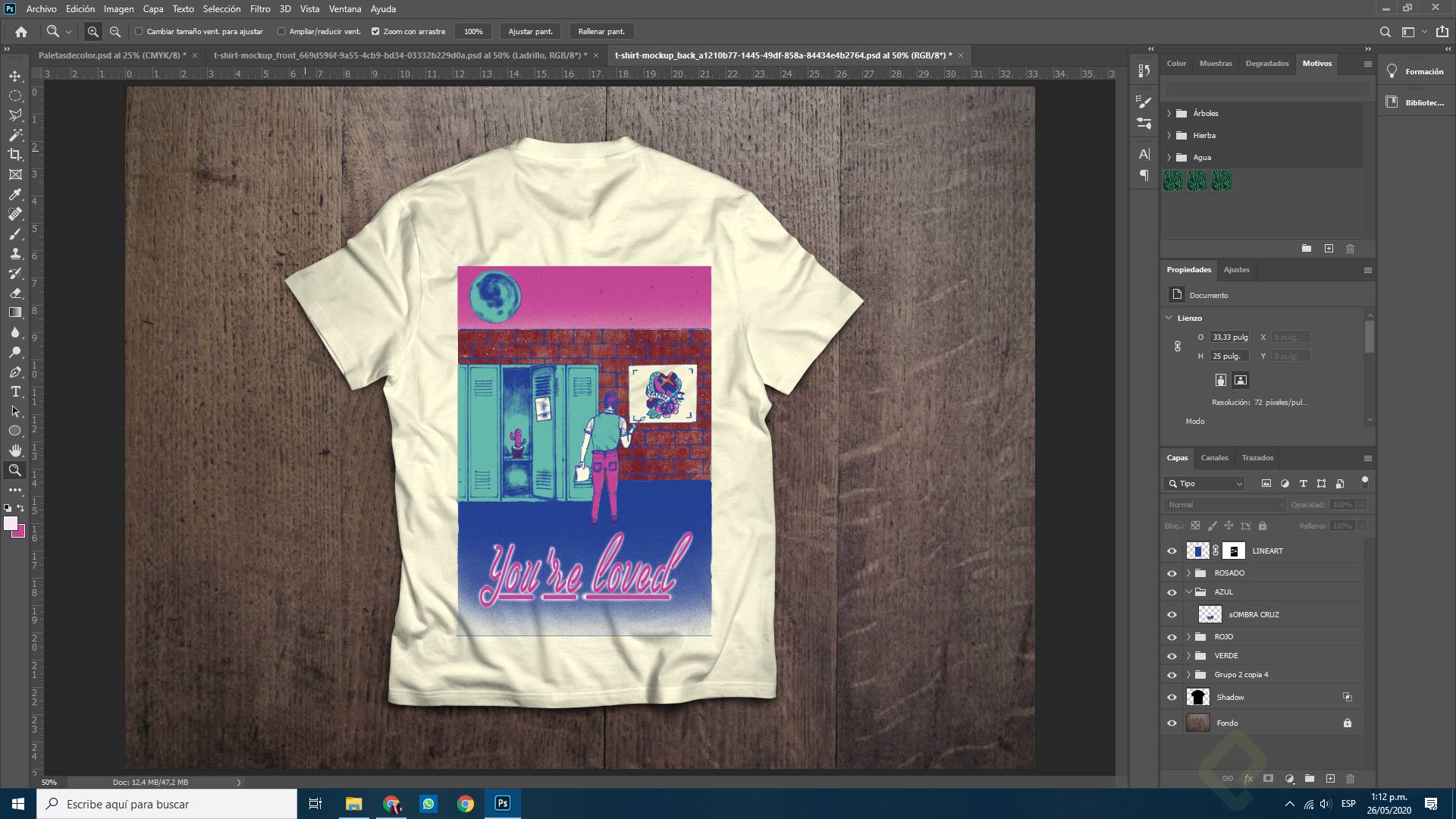This screenshot has height=819, width=1456.
Task: Enable Cambiar tamaño vent. para ajustar checkbox
Action: click(x=139, y=32)
